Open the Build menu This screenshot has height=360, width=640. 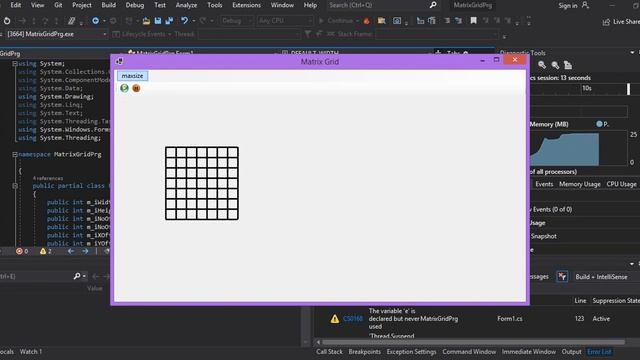(109, 5)
